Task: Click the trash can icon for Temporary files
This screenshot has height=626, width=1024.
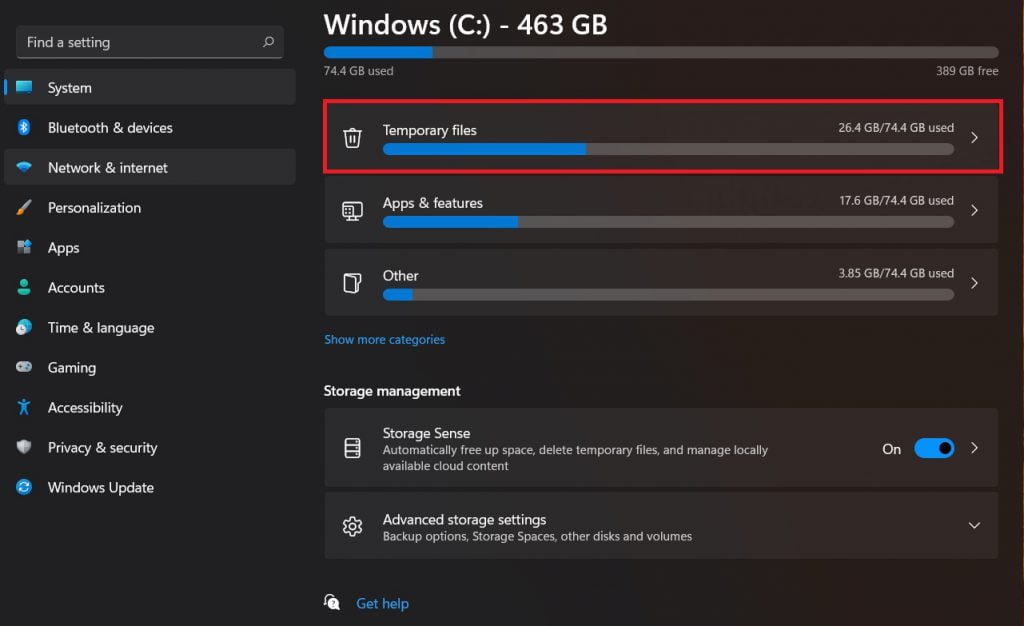Action: (x=353, y=137)
